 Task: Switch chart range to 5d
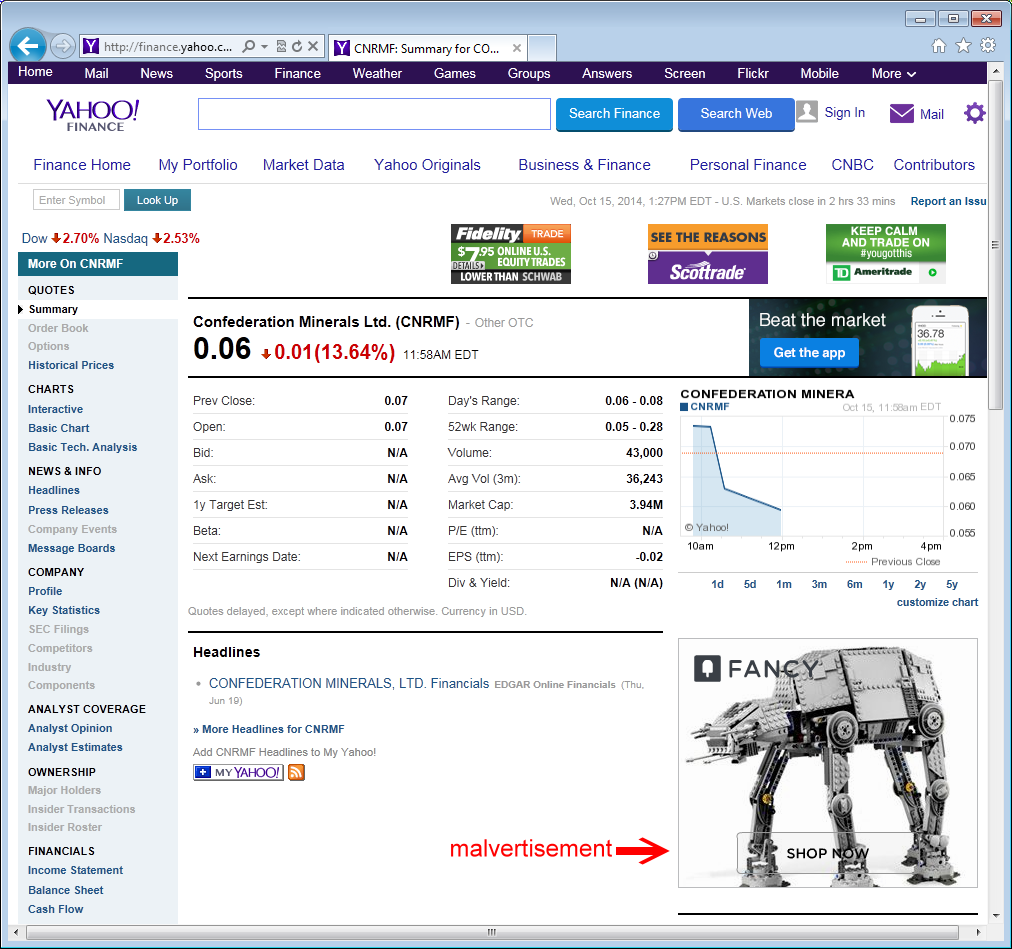[750, 584]
